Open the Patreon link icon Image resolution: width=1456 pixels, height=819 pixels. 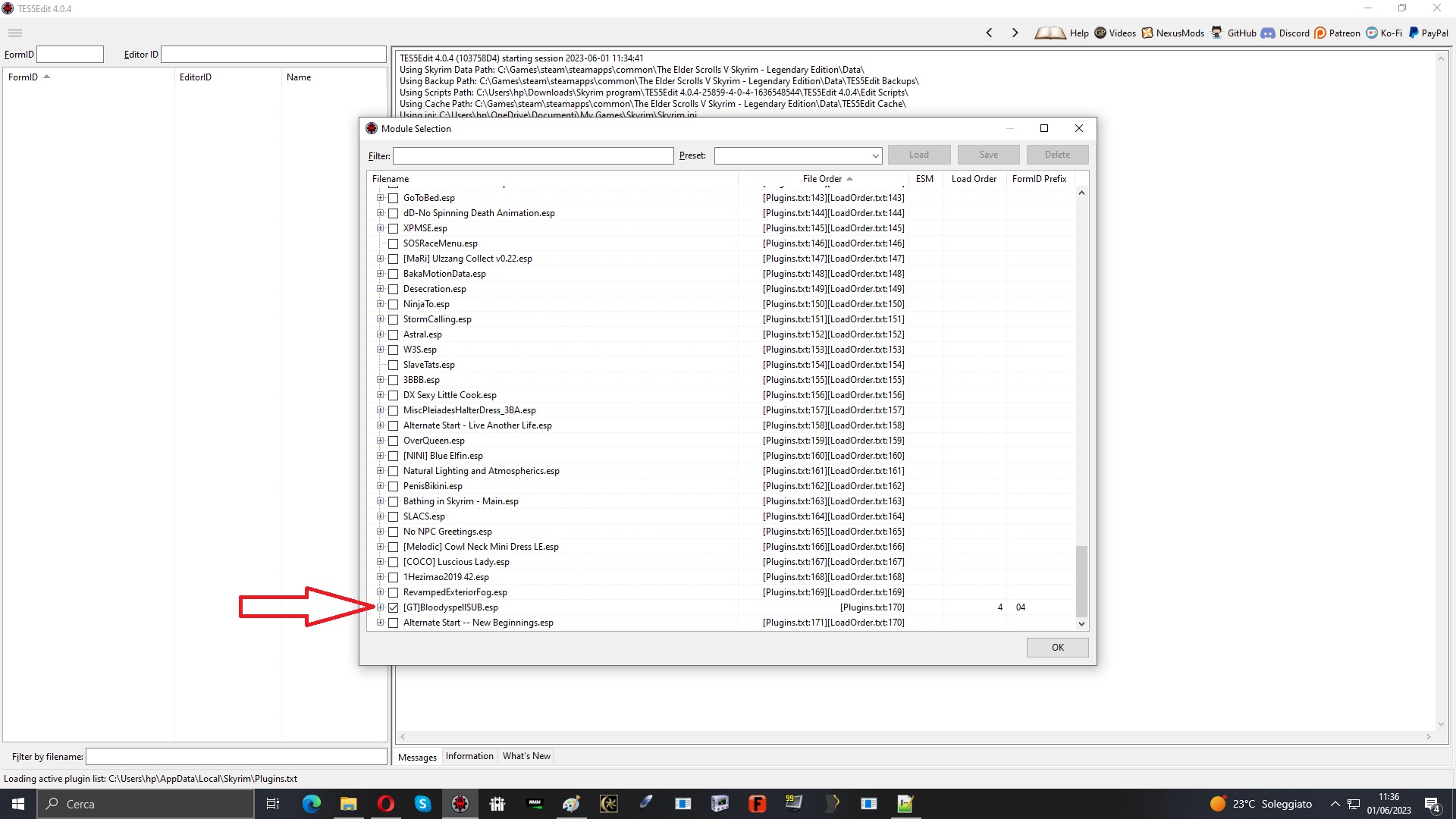pyautogui.click(x=1320, y=33)
